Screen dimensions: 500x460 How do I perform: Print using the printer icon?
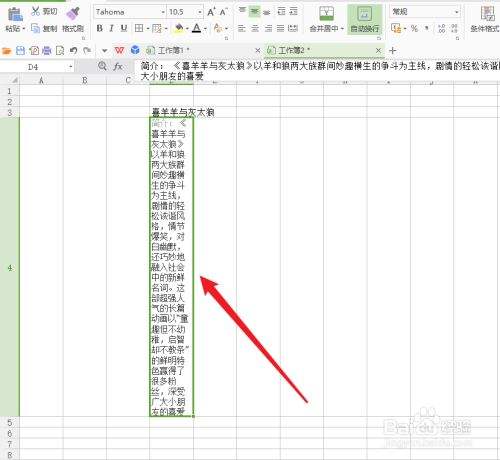point(47,51)
